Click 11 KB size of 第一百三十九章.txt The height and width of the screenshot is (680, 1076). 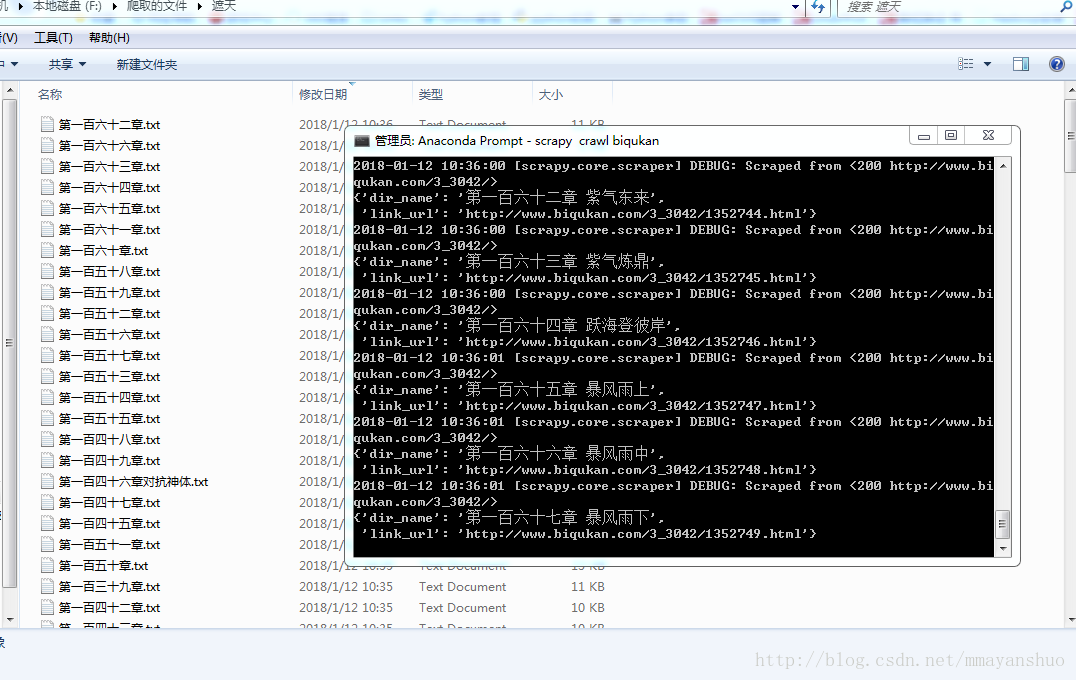pos(587,587)
